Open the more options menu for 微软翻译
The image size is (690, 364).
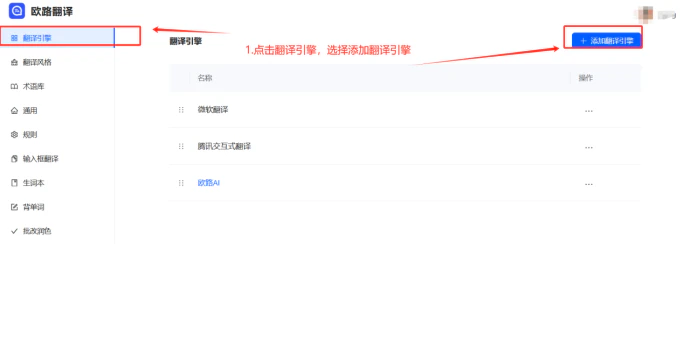coord(588,111)
